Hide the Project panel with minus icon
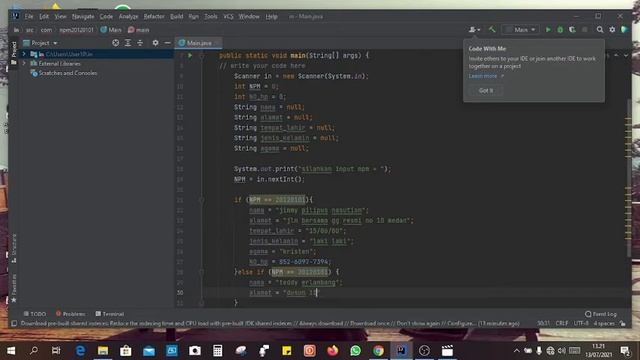 point(167,43)
